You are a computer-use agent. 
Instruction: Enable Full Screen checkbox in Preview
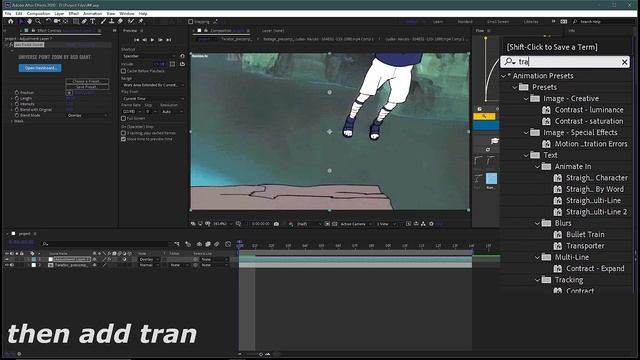(123, 118)
